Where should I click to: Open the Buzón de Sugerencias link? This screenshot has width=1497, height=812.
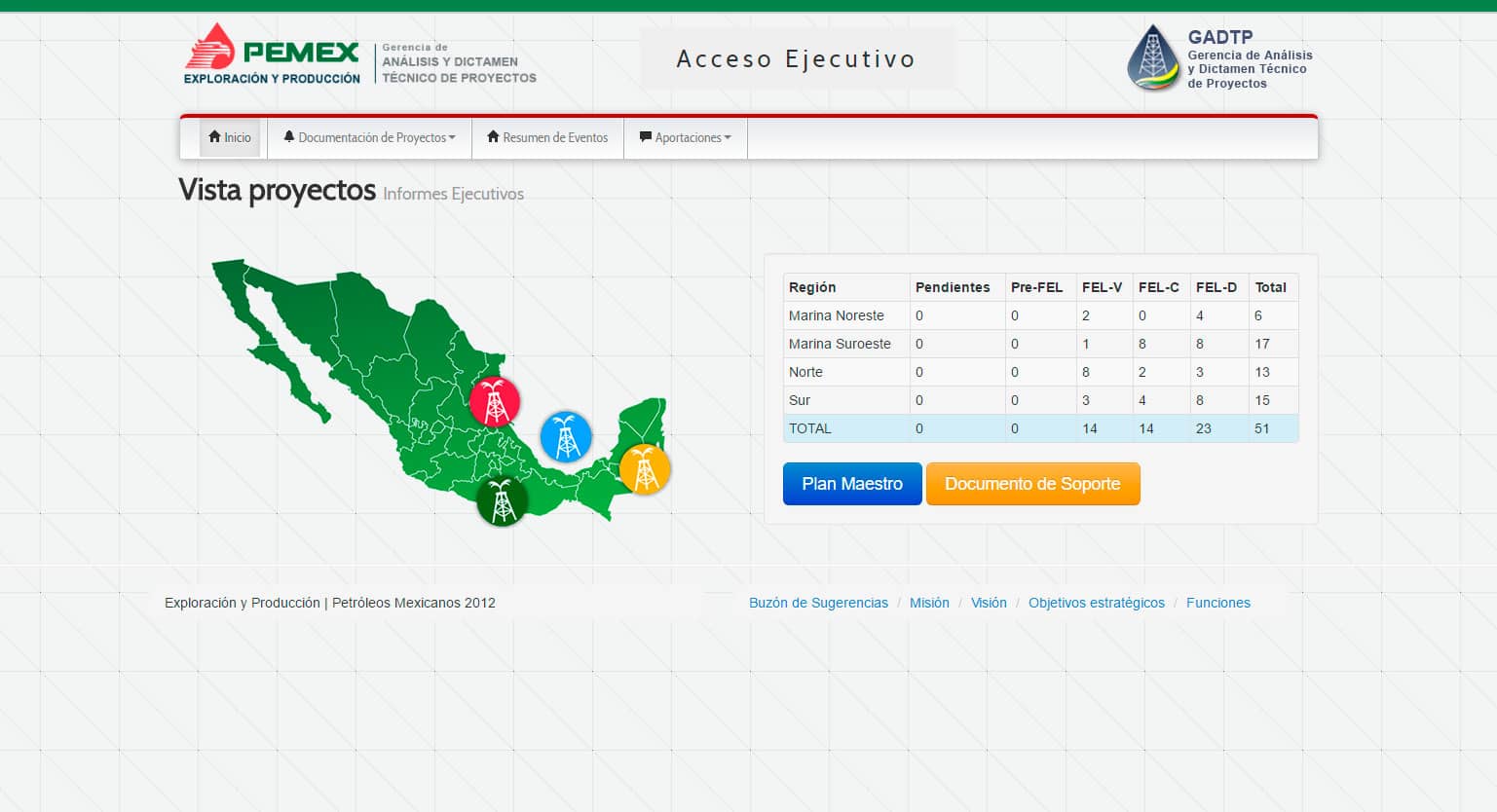(818, 603)
